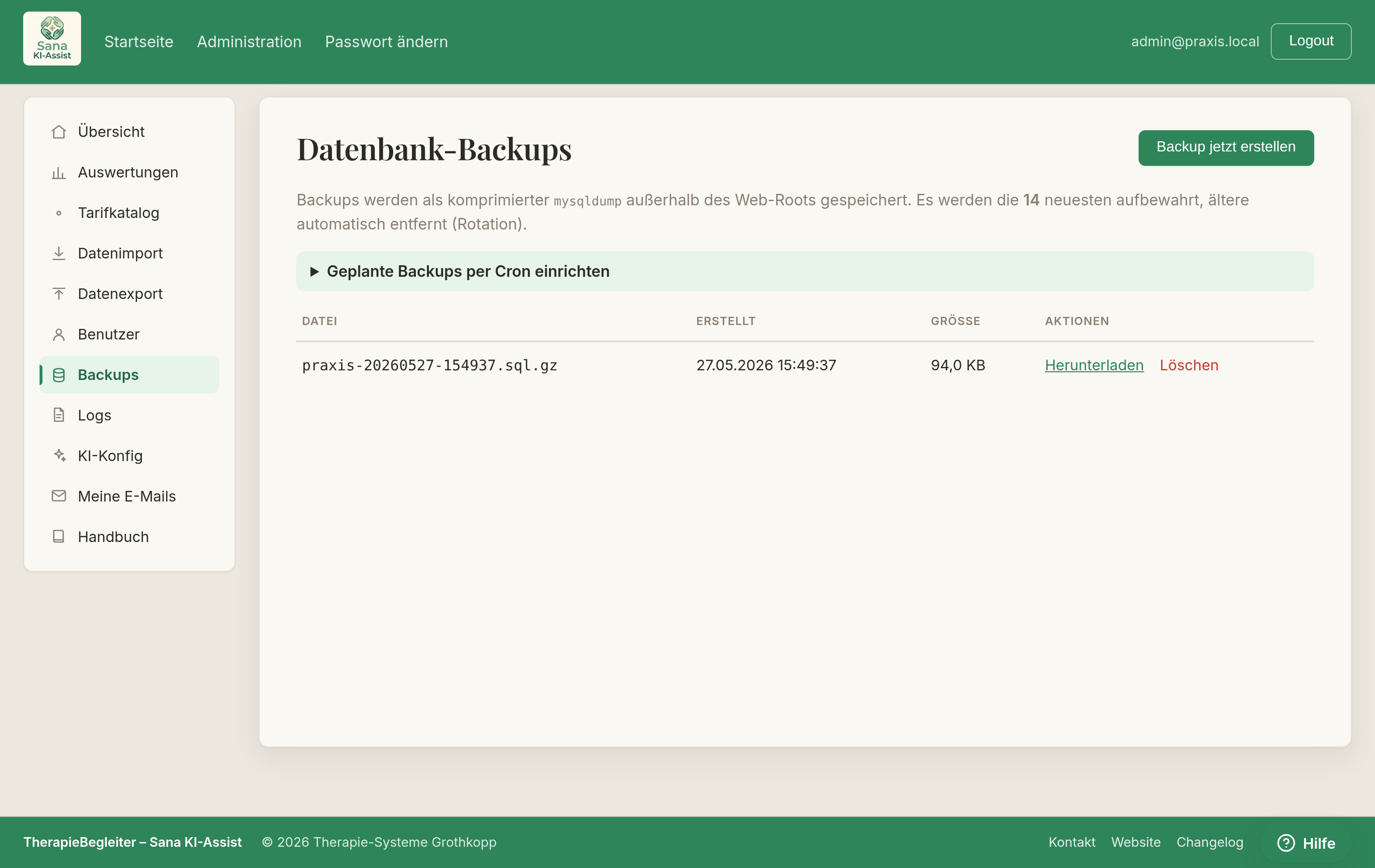Click the Meine E-Mails envelope icon
The height and width of the screenshot is (868, 1375).
coord(59,496)
